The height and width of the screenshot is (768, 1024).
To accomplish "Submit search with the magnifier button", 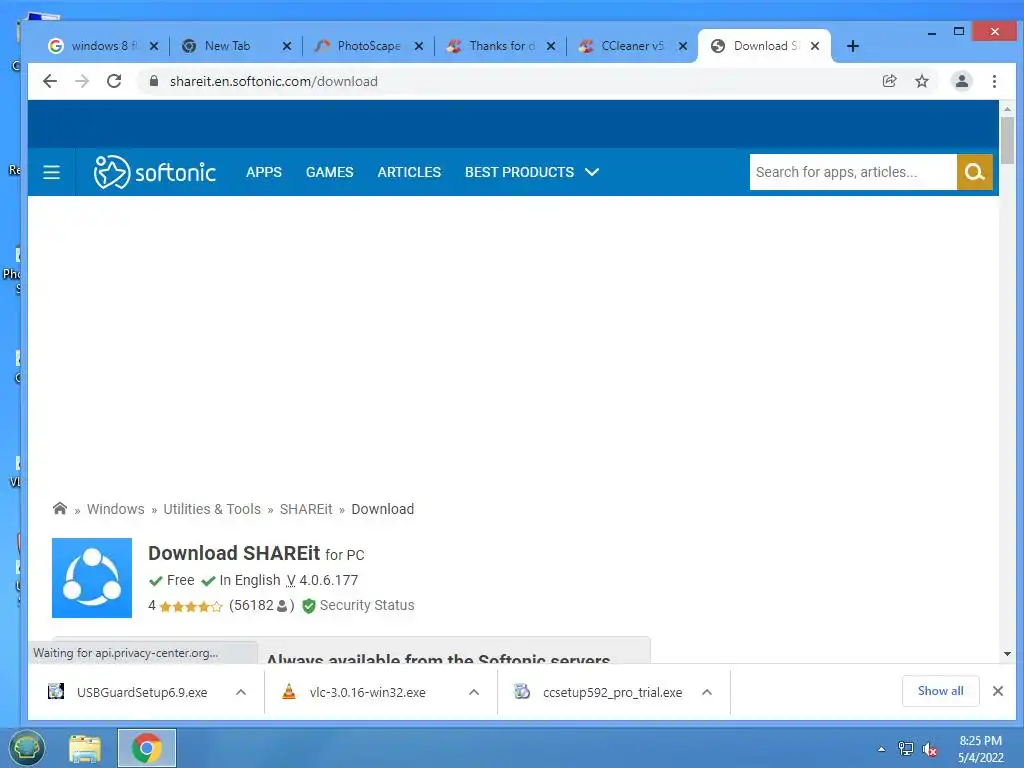I will click(x=974, y=172).
